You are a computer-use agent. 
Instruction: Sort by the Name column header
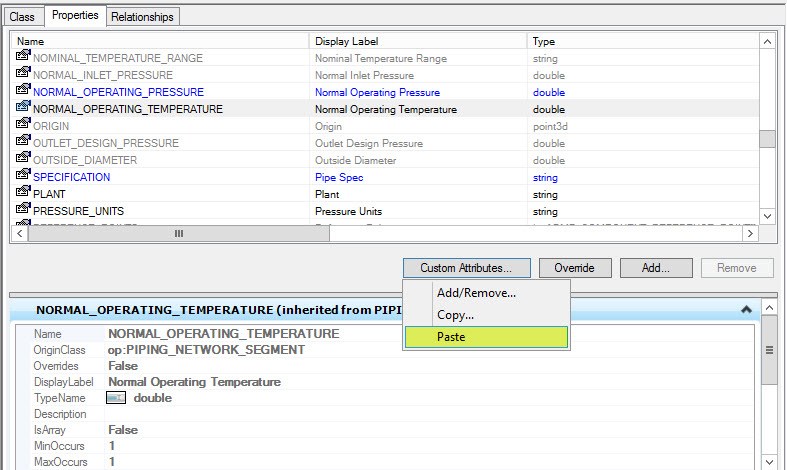click(159, 41)
